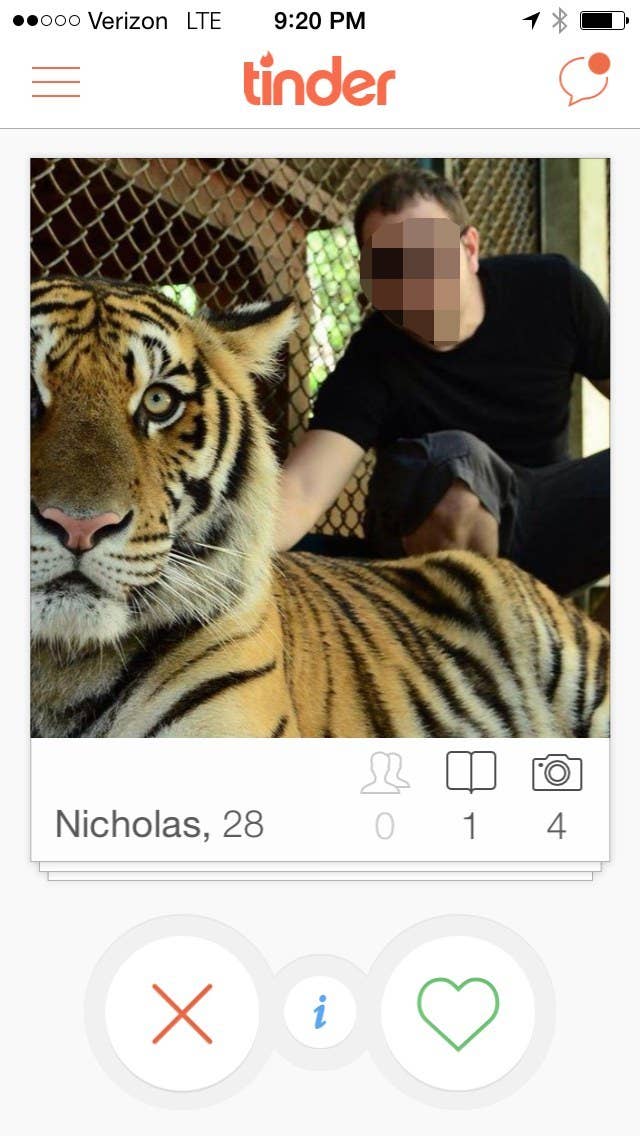Tap the photos camera icon

point(557,772)
